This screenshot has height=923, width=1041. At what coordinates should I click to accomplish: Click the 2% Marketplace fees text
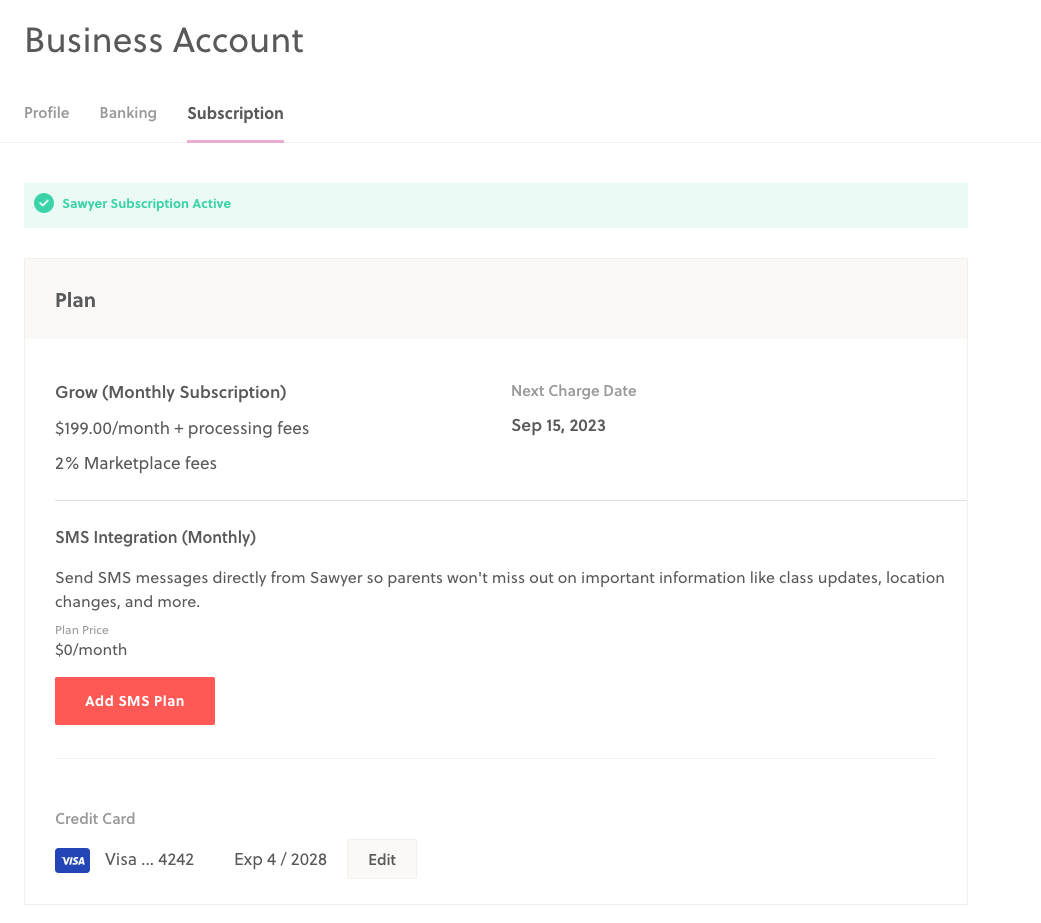[136, 463]
